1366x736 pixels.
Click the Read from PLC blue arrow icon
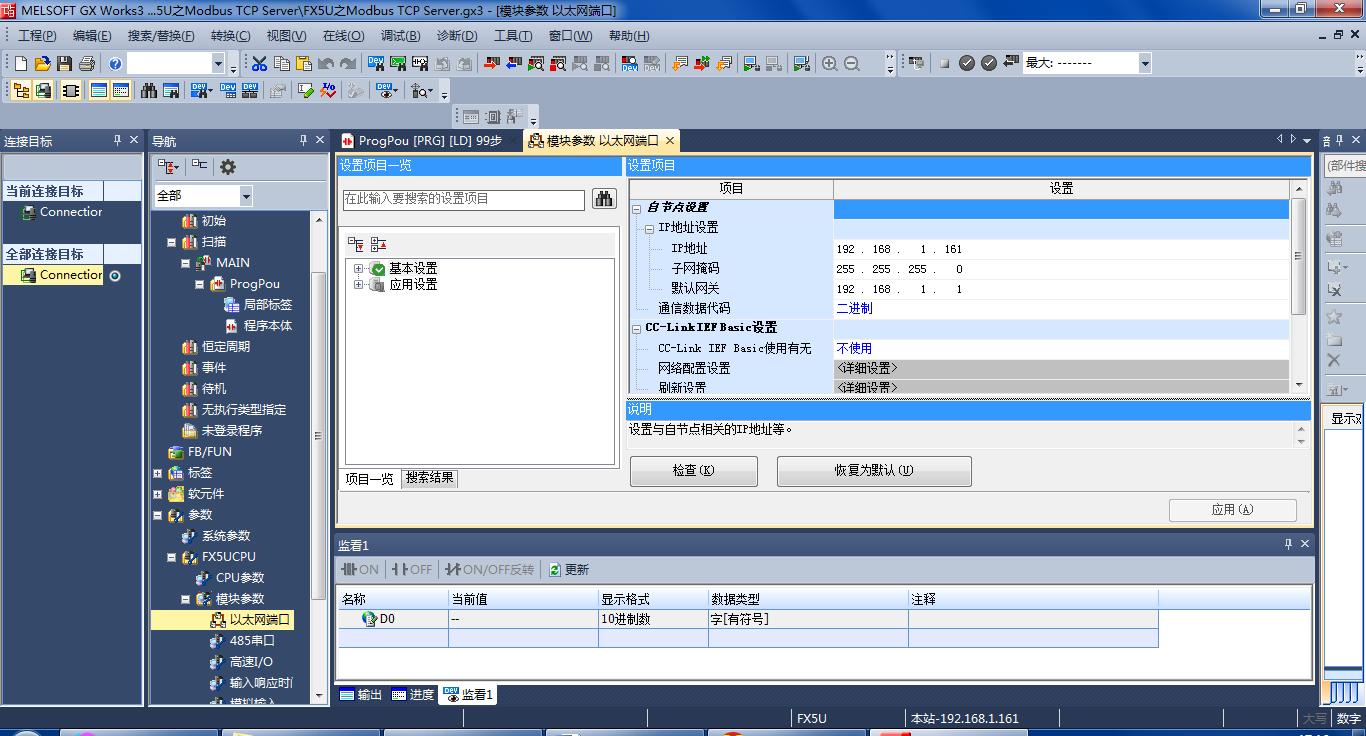[514, 63]
